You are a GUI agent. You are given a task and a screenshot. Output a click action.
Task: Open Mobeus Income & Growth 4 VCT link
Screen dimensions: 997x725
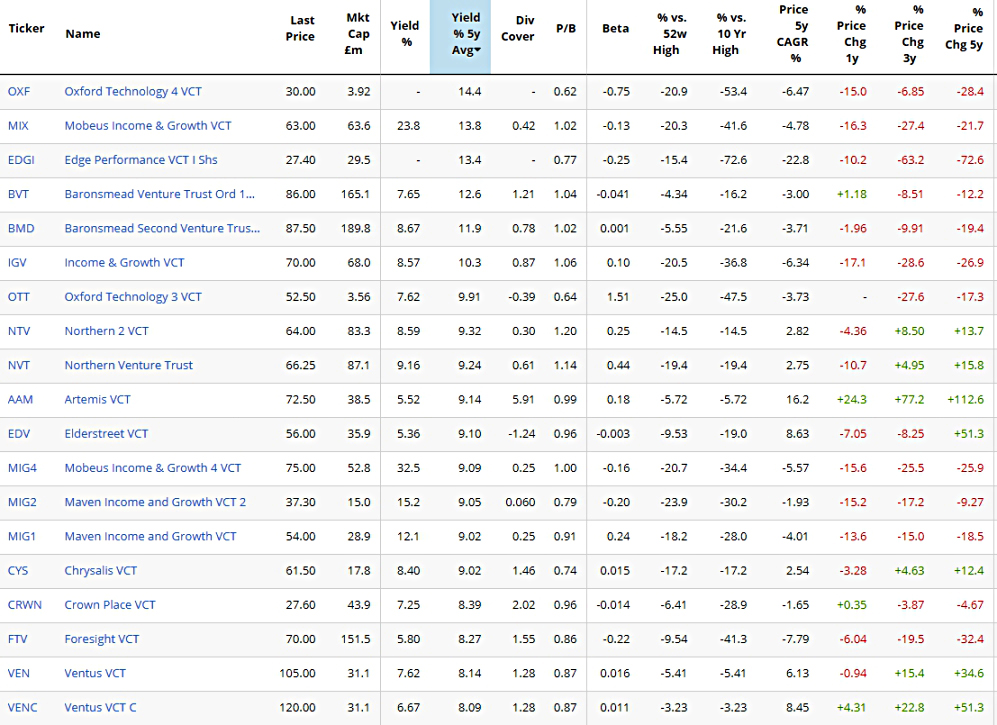[153, 469]
